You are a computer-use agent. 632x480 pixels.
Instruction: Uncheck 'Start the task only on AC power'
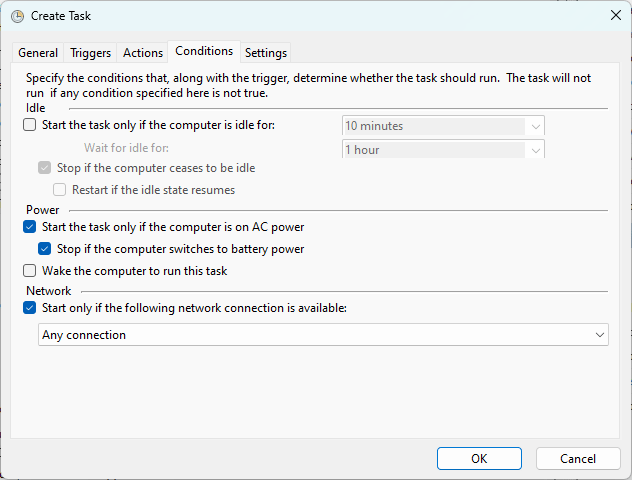click(29, 227)
